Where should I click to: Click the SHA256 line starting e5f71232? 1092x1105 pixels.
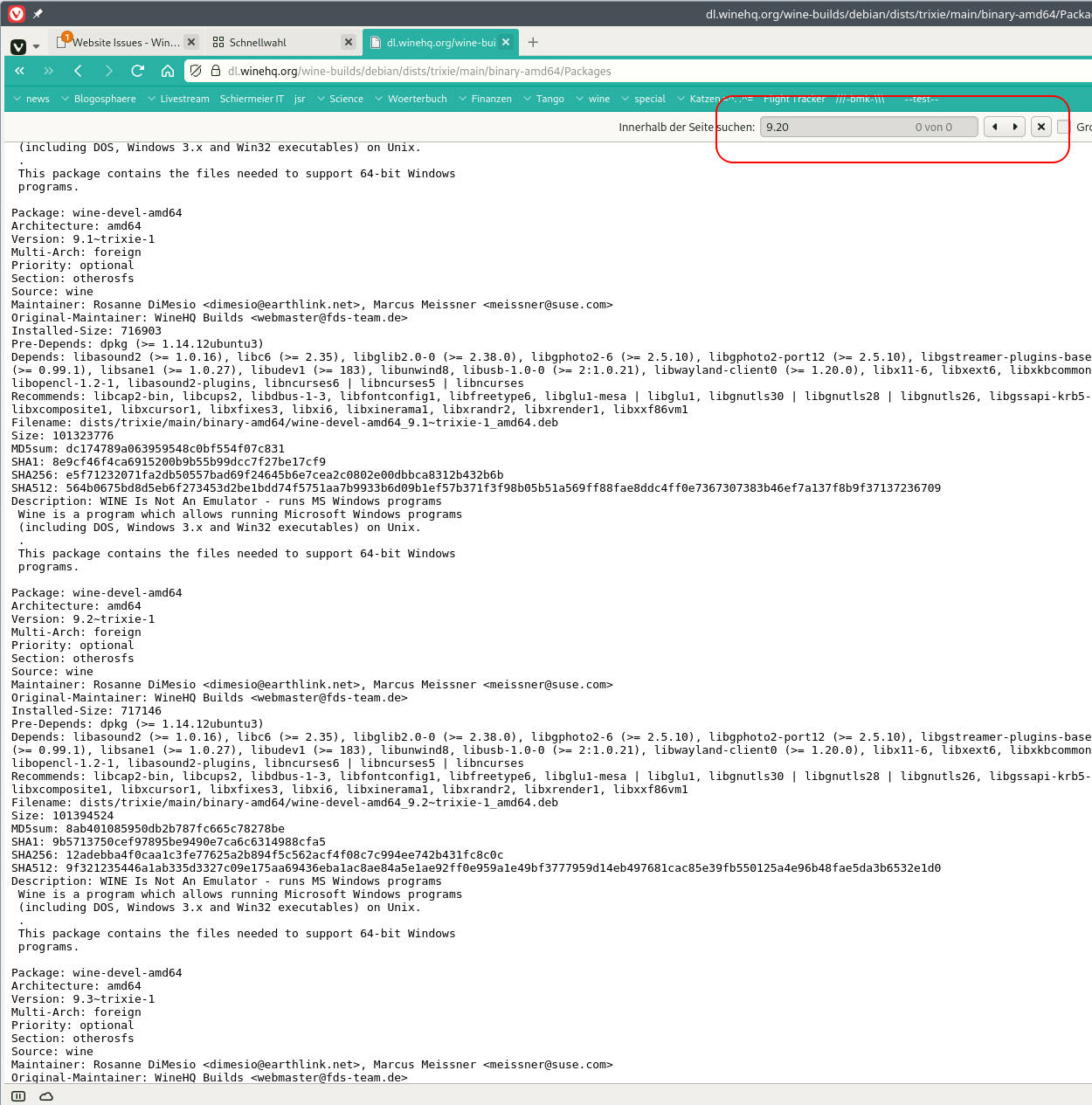pyautogui.click(x=258, y=475)
